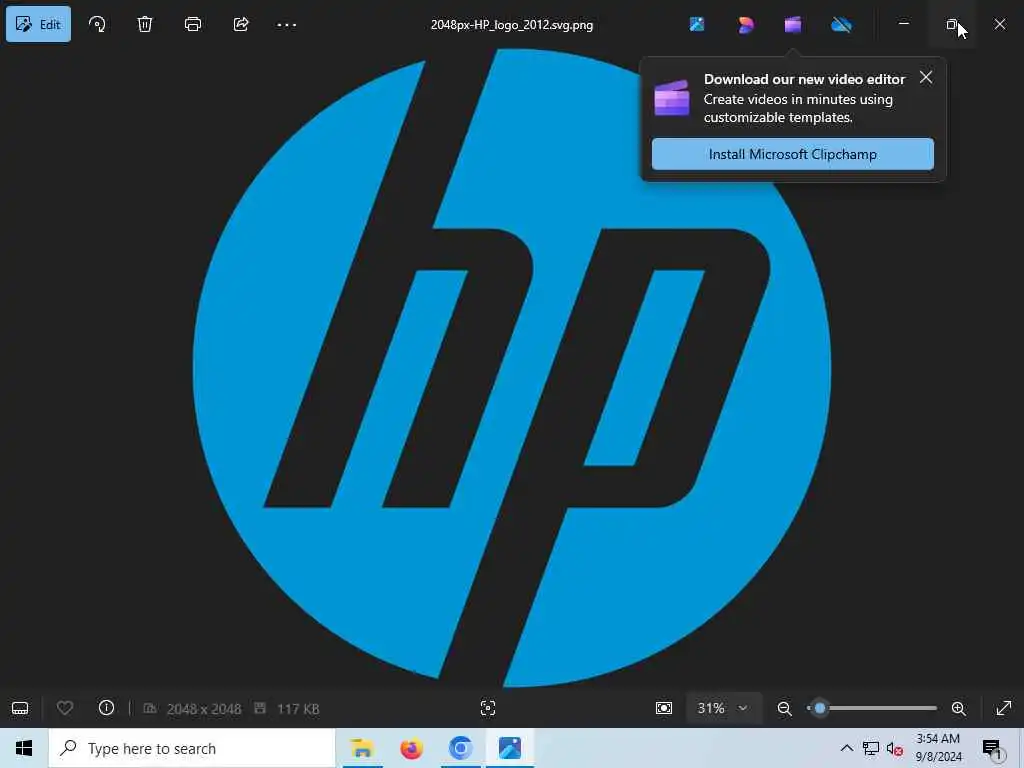Click the taskbar search box
This screenshot has width=1024, height=768.
(192, 748)
